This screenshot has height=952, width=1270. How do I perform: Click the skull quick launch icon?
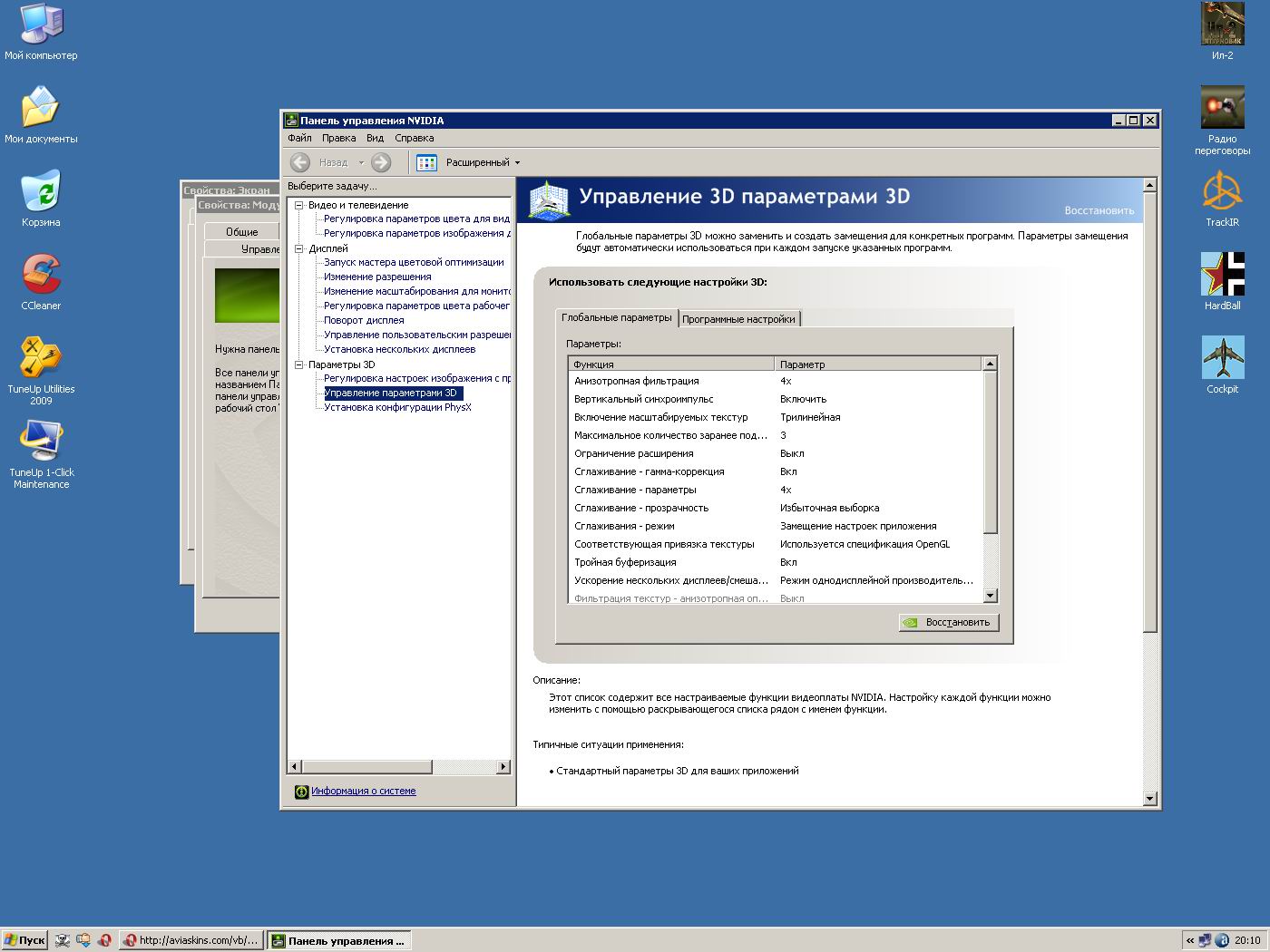pos(63,940)
